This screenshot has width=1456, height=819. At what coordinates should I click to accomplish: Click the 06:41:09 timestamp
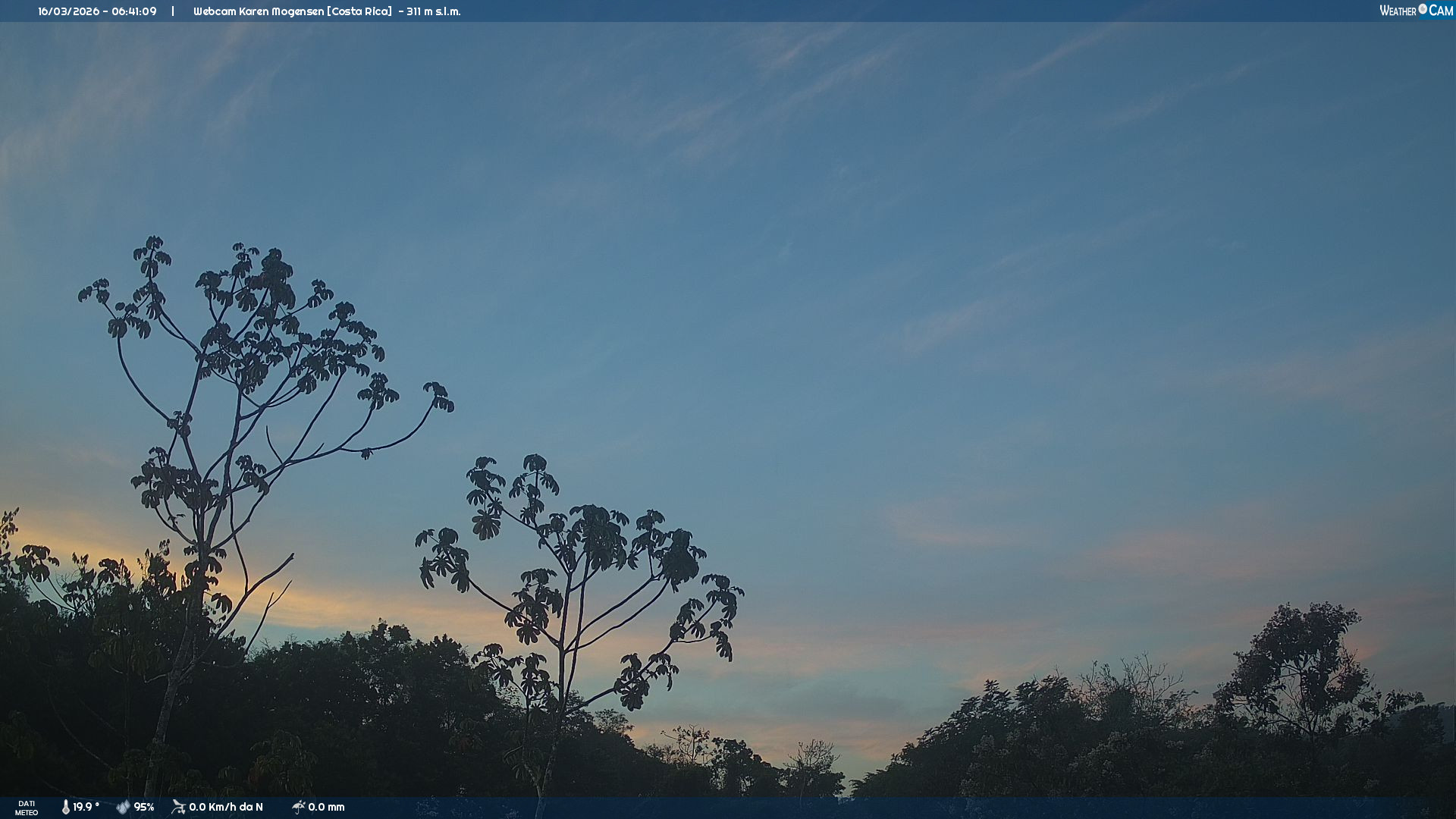(x=134, y=11)
